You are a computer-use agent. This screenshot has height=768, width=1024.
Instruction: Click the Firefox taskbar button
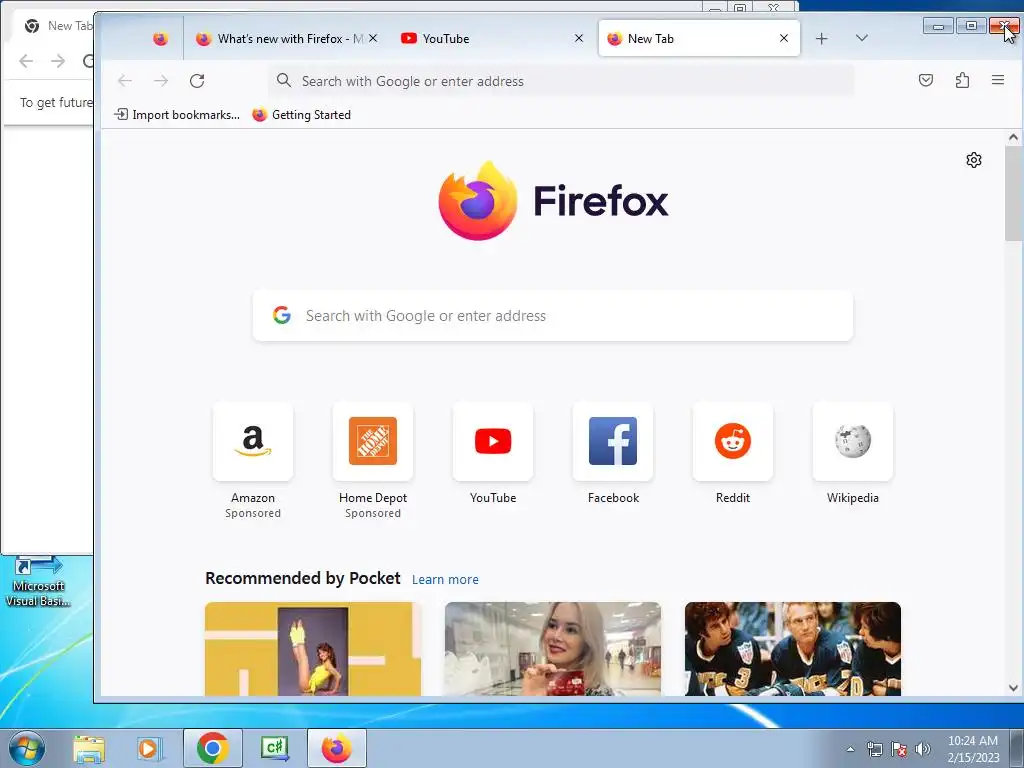click(336, 748)
